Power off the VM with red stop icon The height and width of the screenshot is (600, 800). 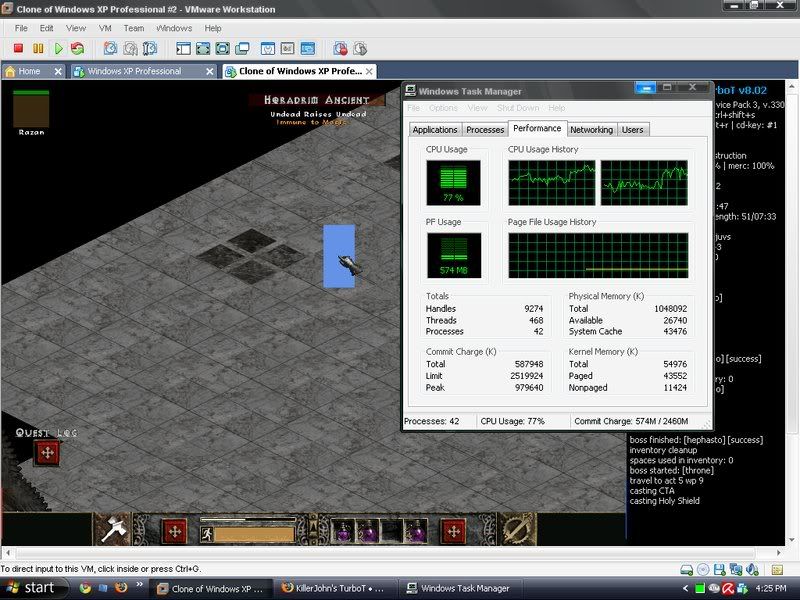pos(18,48)
